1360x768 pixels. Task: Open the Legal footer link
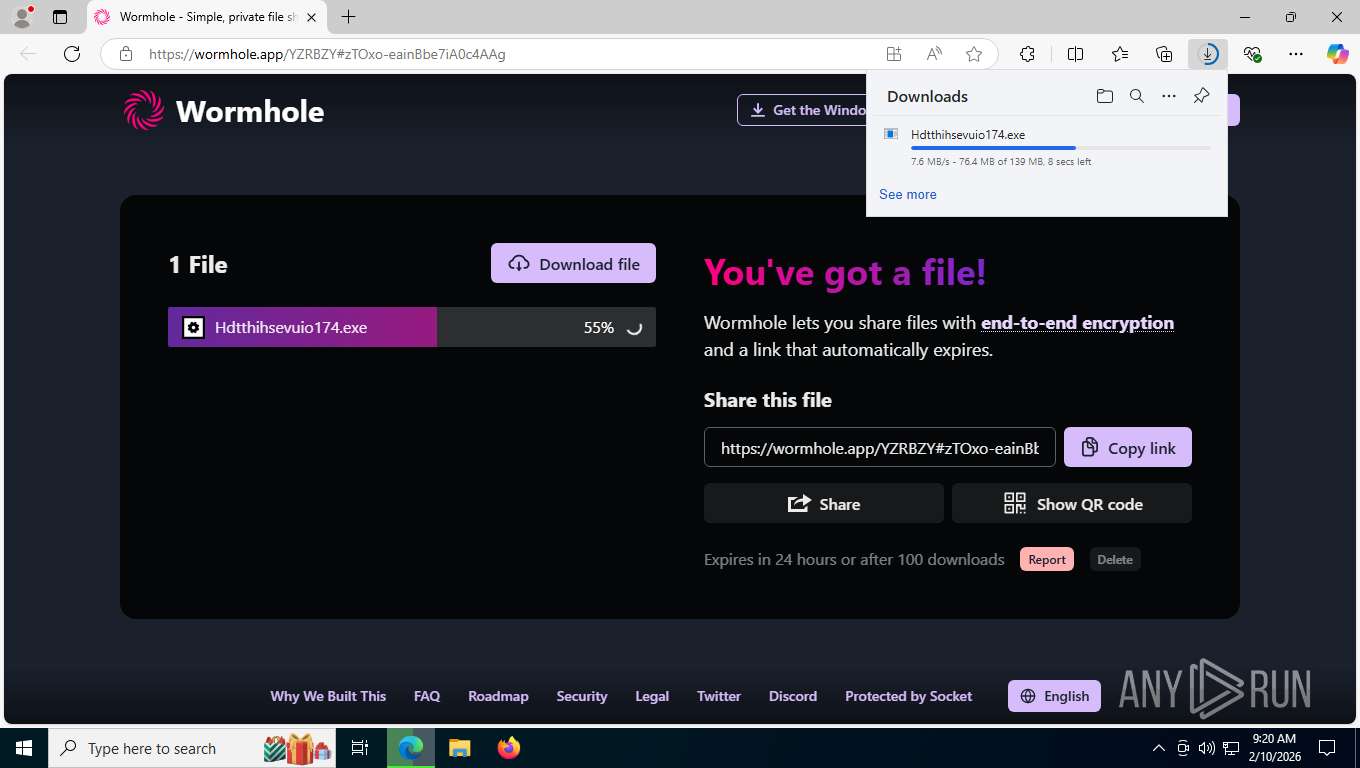652,696
